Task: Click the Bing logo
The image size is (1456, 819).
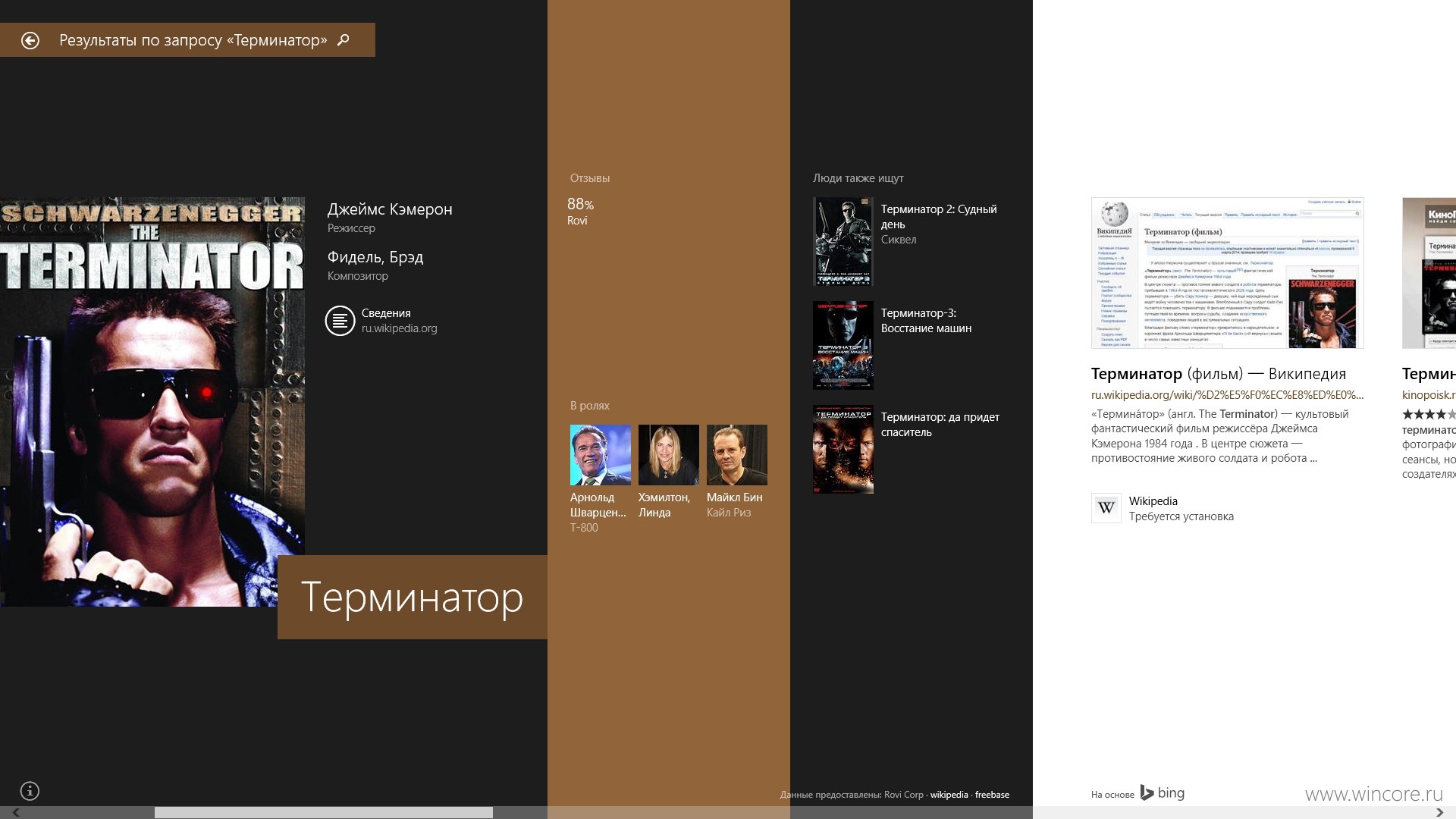Action: pyautogui.click(x=1162, y=793)
